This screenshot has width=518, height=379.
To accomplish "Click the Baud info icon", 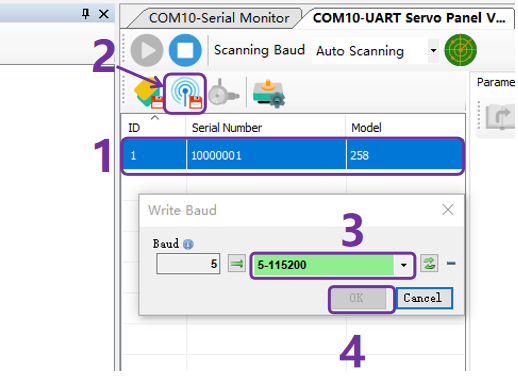I will 188,244.
